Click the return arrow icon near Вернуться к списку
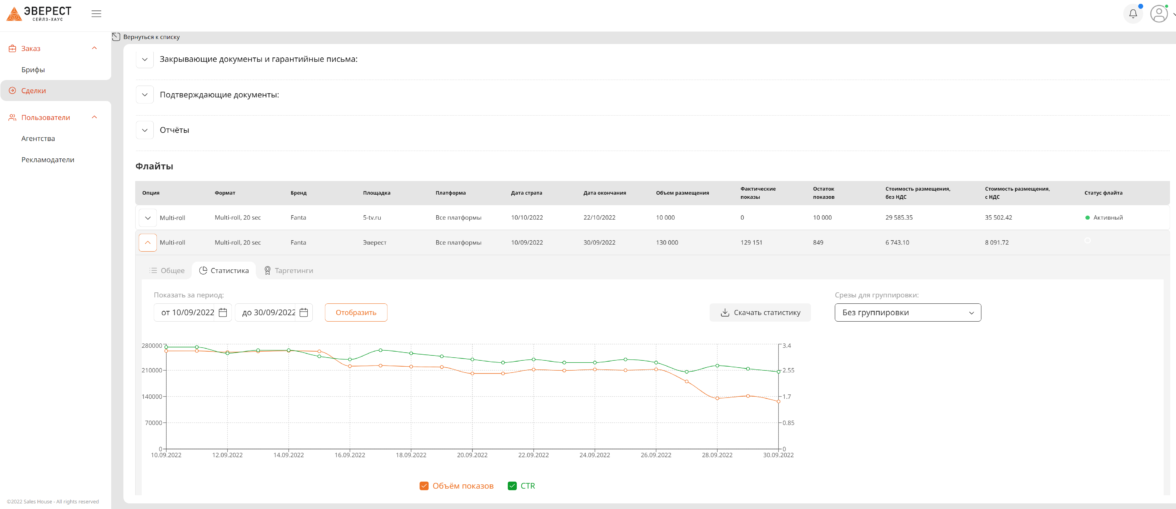The image size is (1176, 509). click(116, 36)
